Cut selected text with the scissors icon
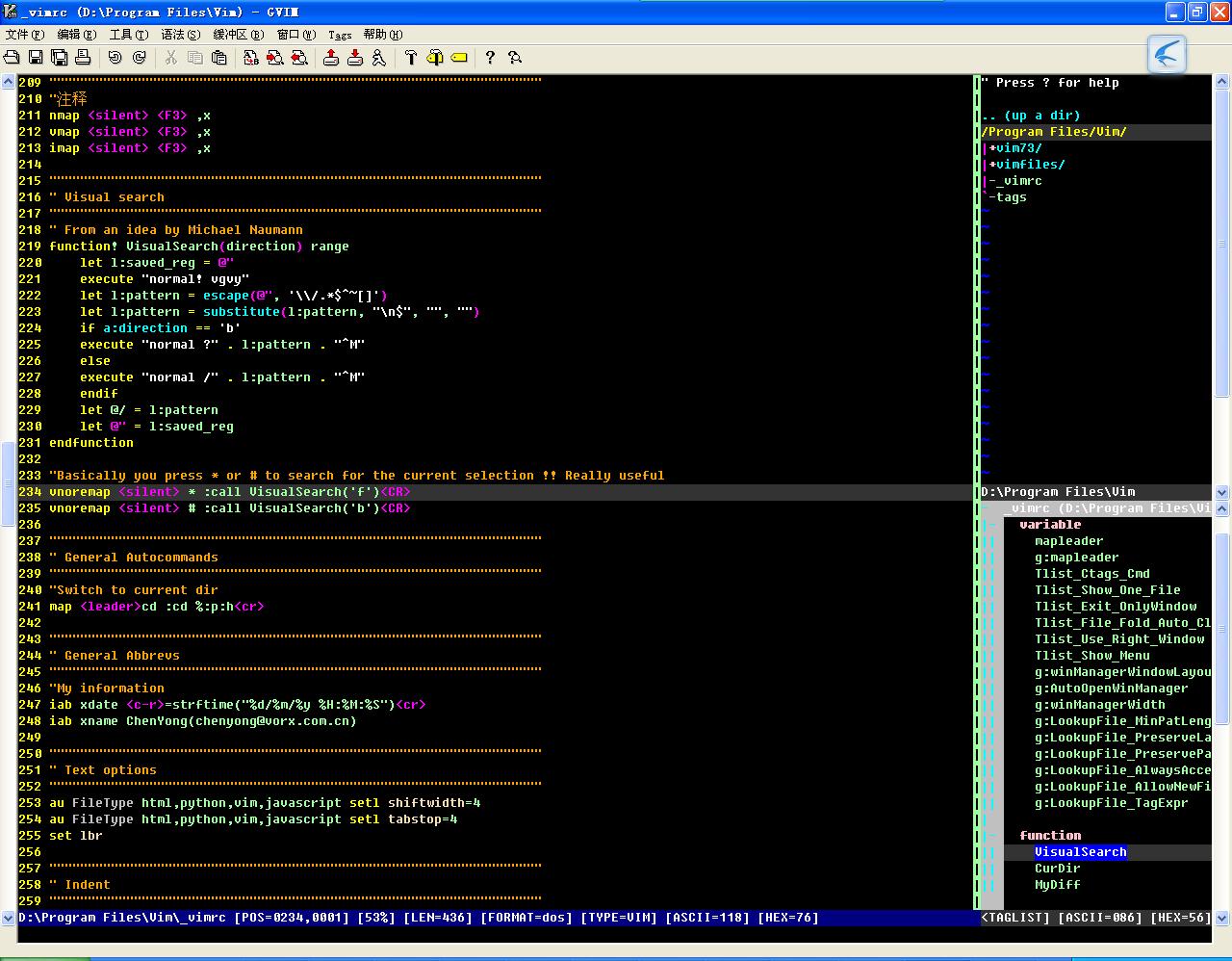This screenshot has height=961, width=1232. (173, 58)
